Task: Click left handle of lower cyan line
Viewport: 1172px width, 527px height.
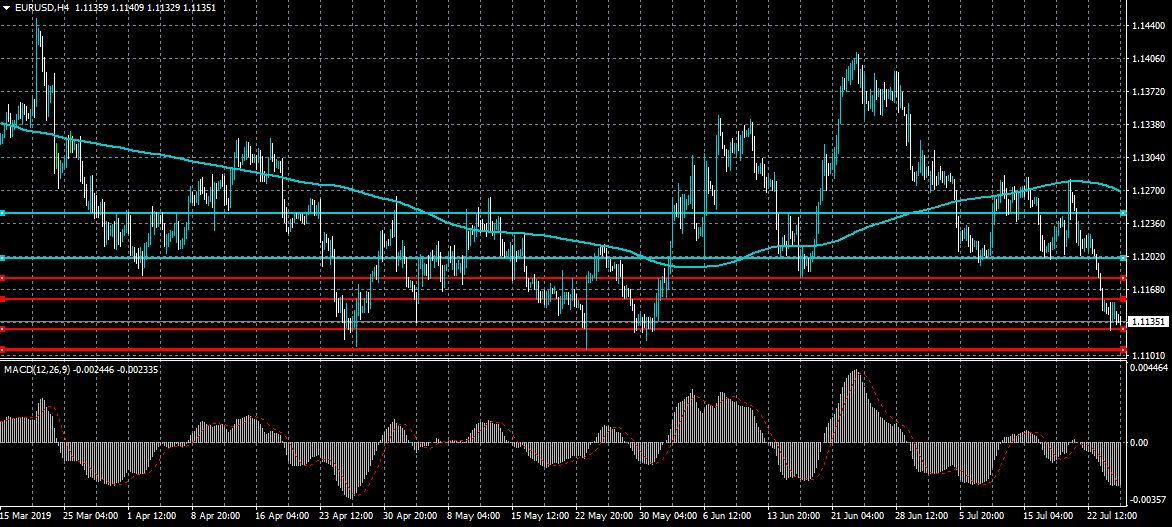Action: coord(3,258)
